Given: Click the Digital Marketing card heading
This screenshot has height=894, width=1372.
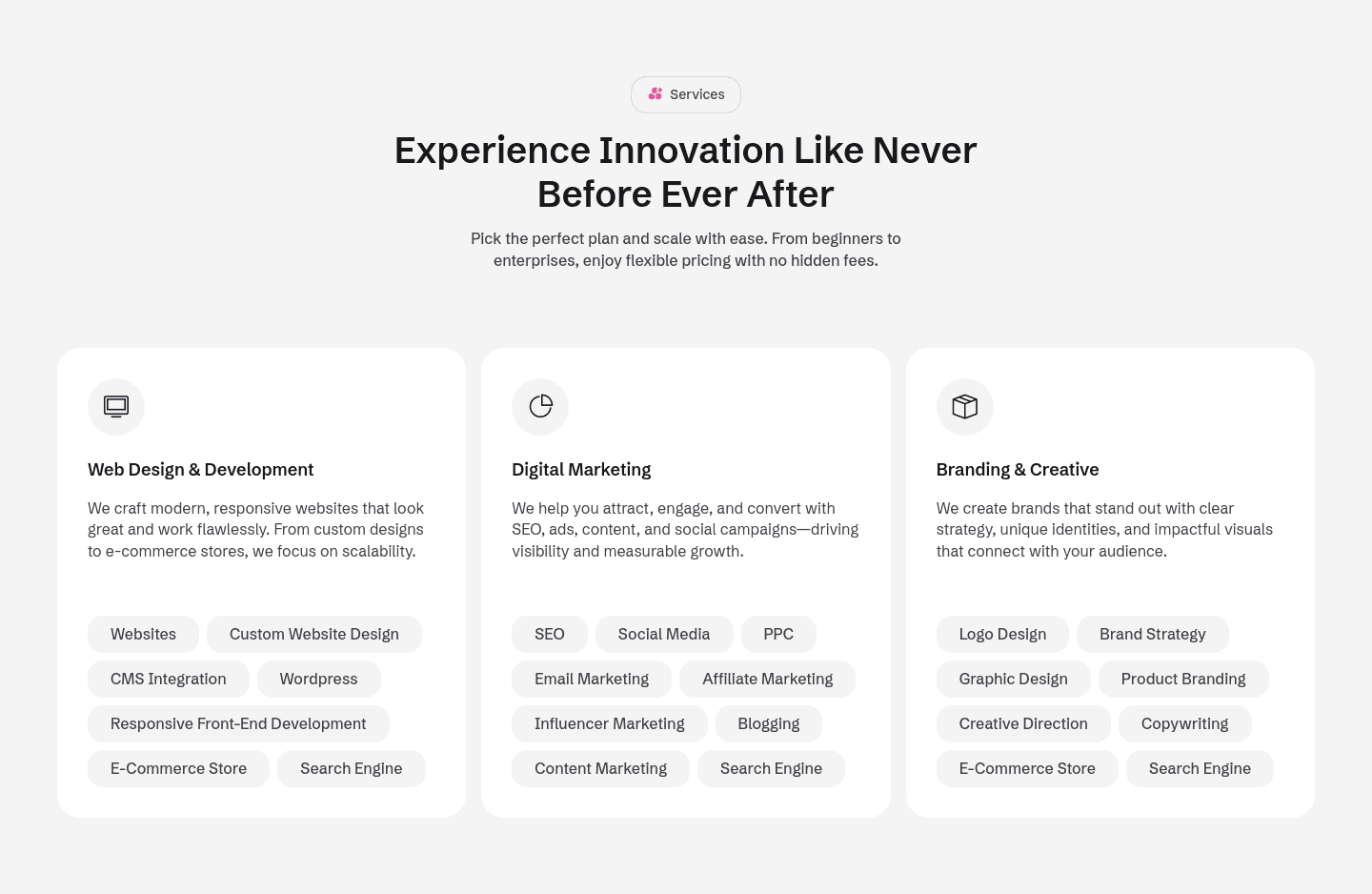Looking at the screenshot, I should [x=581, y=470].
